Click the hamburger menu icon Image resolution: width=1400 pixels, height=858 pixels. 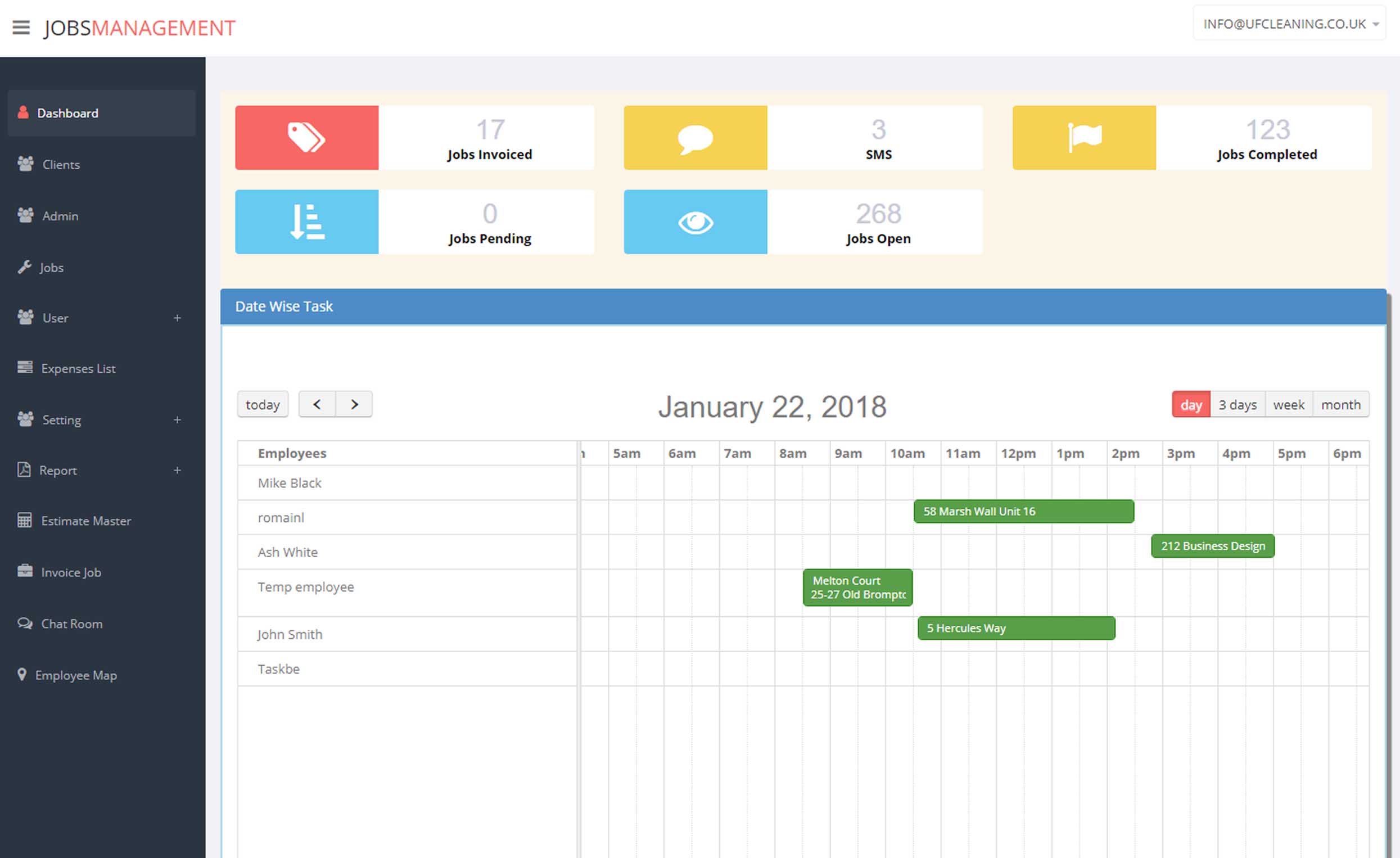pos(21,28)
